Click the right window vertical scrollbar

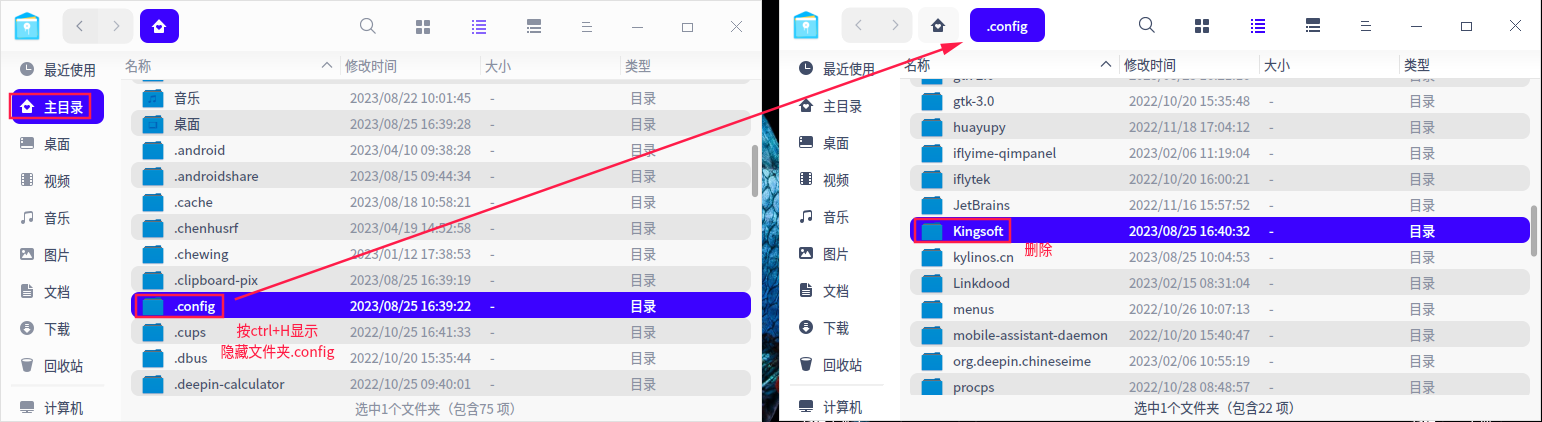pyautogui.click(x=1534, y=232)
